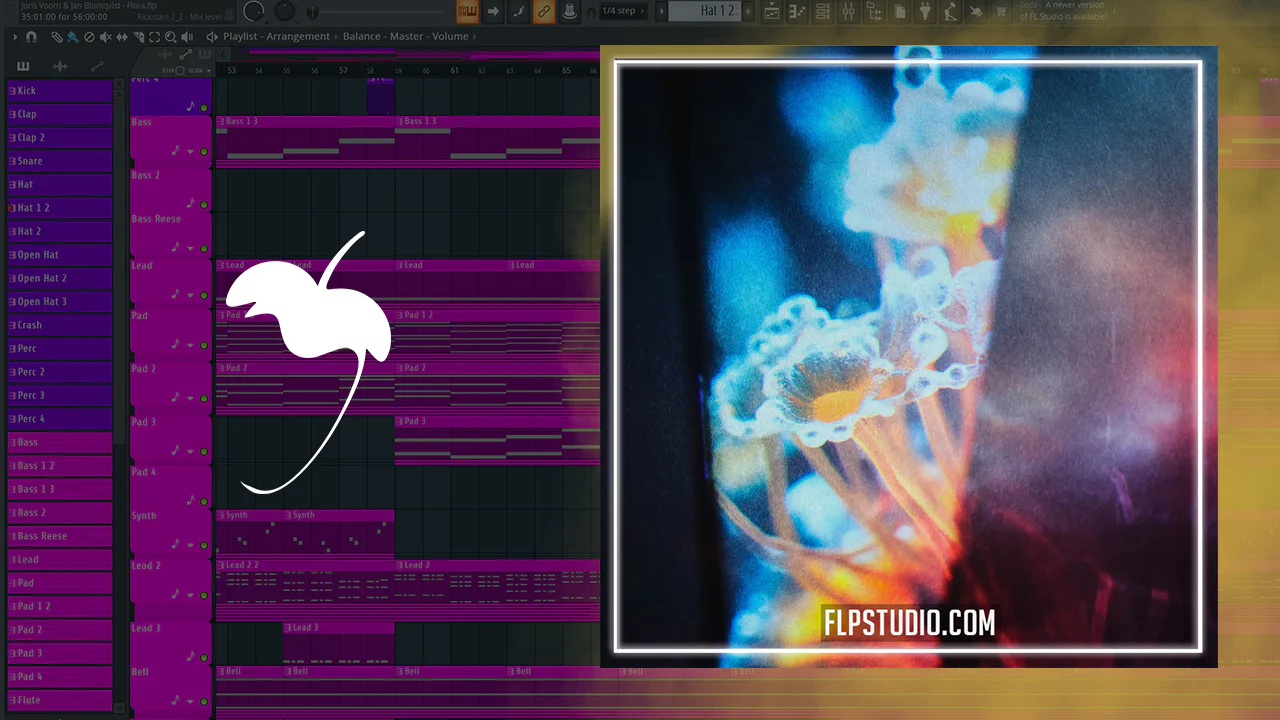Expand the Bass track dropdown arrow

click(190, 152)
